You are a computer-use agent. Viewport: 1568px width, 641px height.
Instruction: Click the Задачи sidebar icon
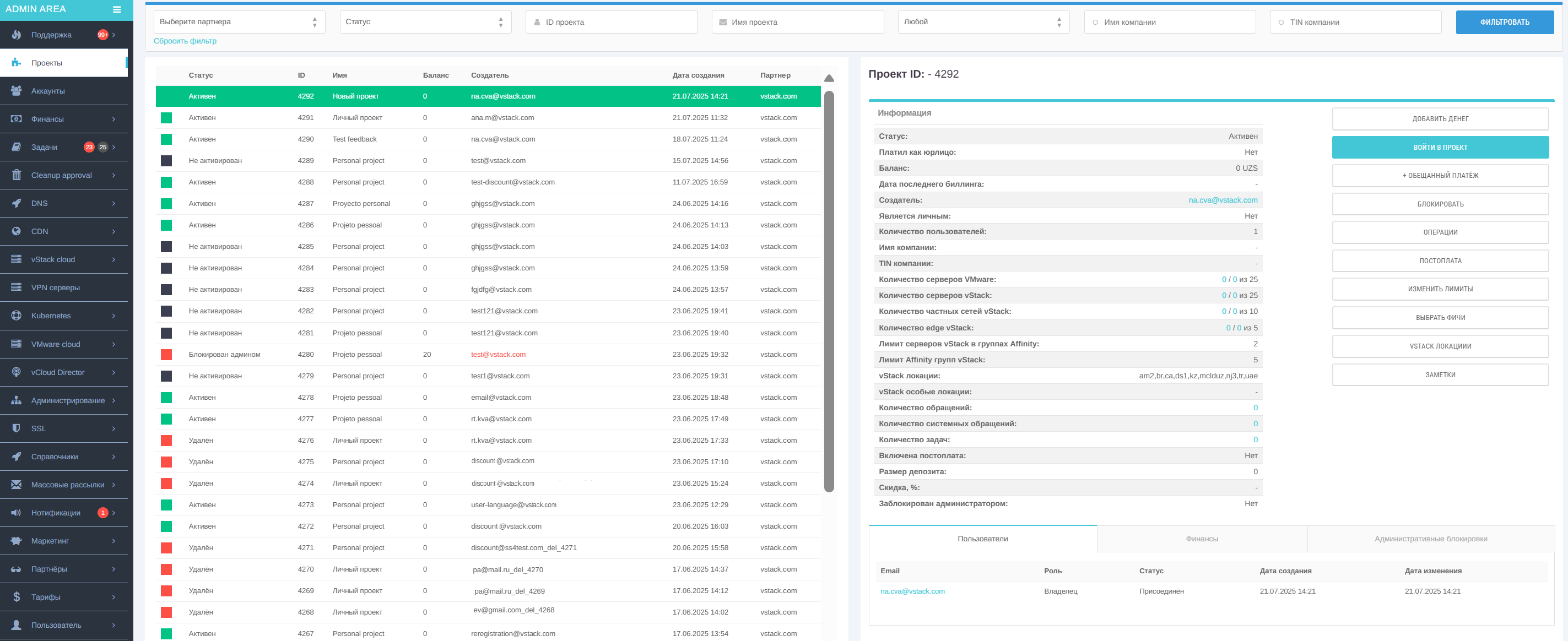[x=17, y=146]
